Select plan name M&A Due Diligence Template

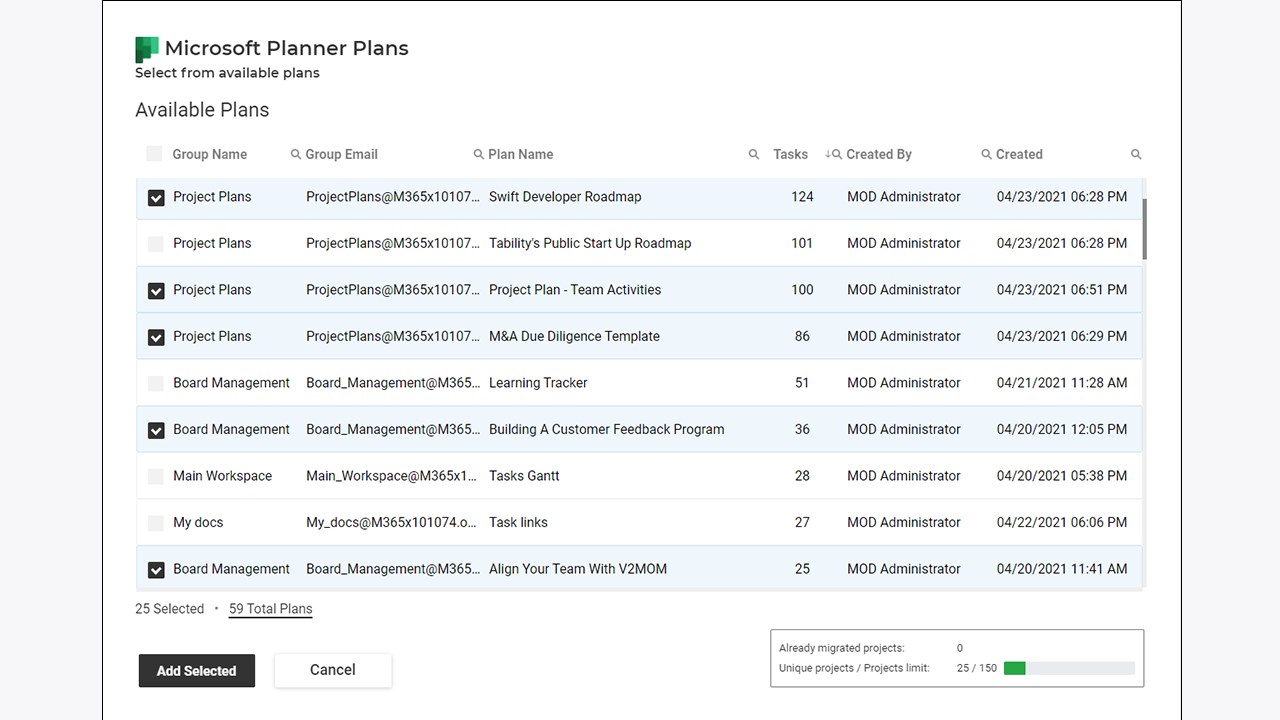point(574,336)
